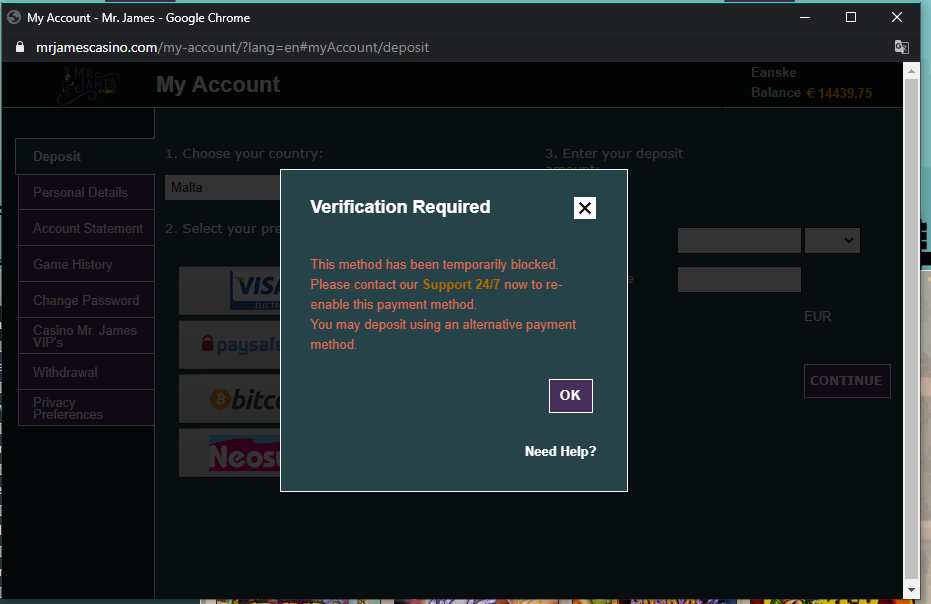Switch to the Withdrawal tab

coord(85,372)
